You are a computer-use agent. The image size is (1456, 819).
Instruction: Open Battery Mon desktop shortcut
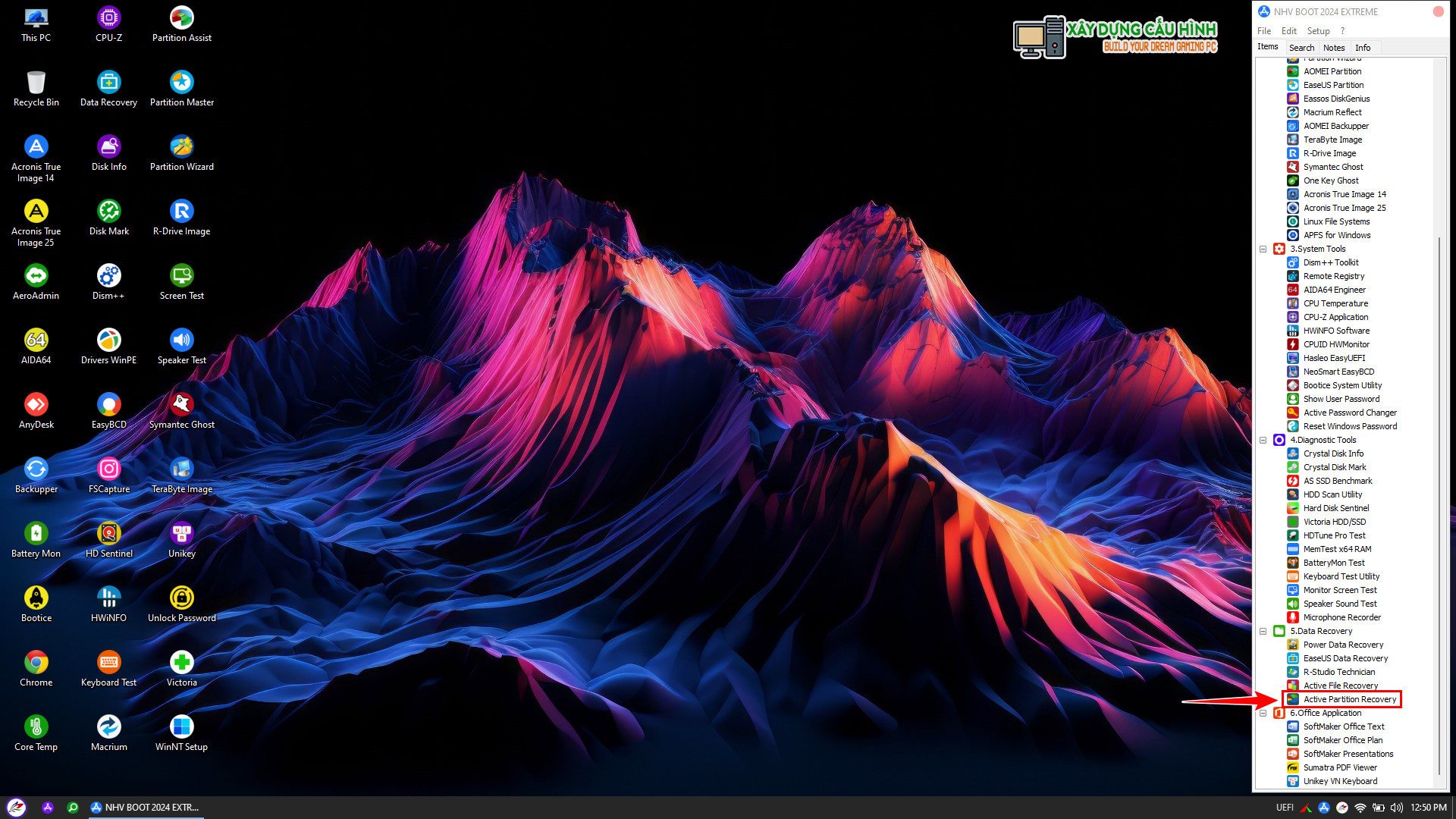[x=36, y=540]
